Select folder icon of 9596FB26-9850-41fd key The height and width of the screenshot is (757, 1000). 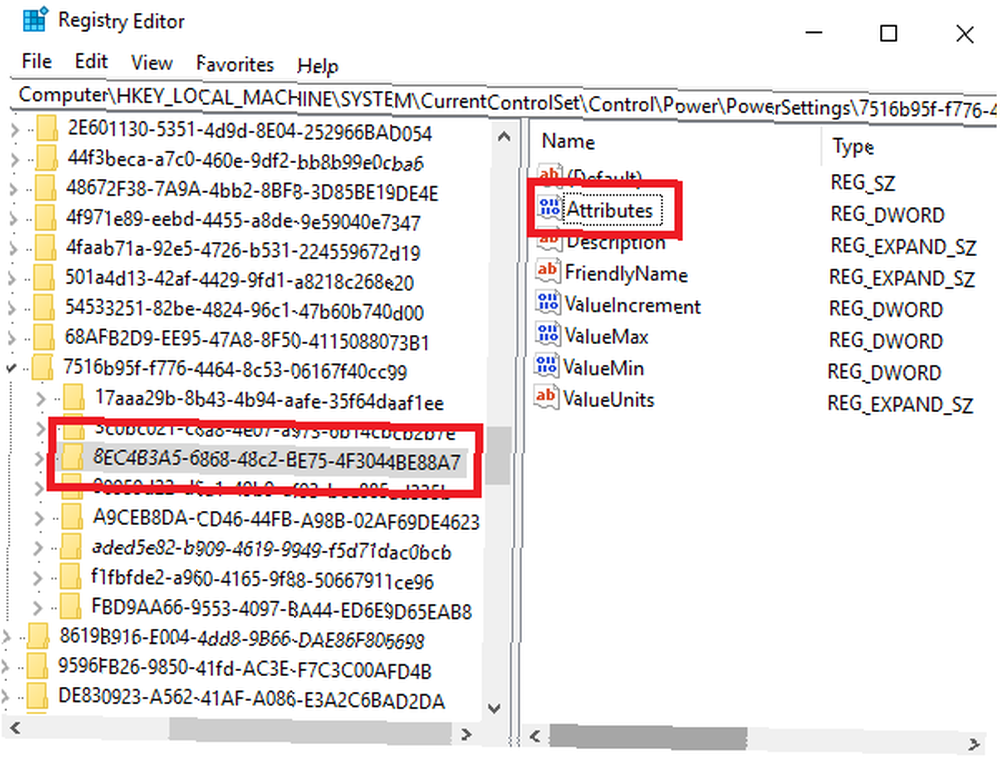pos(38,666)
